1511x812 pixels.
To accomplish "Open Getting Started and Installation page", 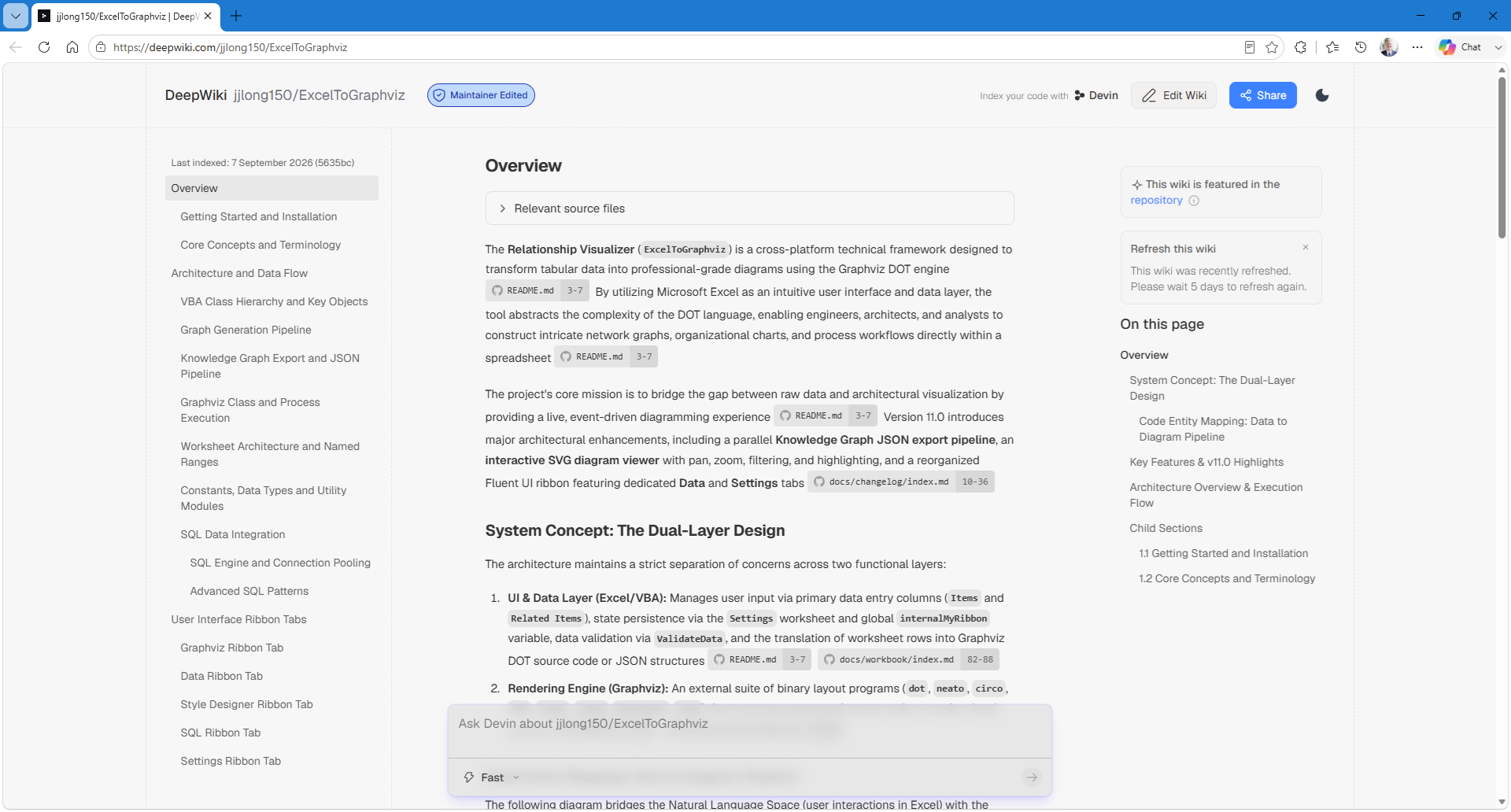I will (258, 216).
